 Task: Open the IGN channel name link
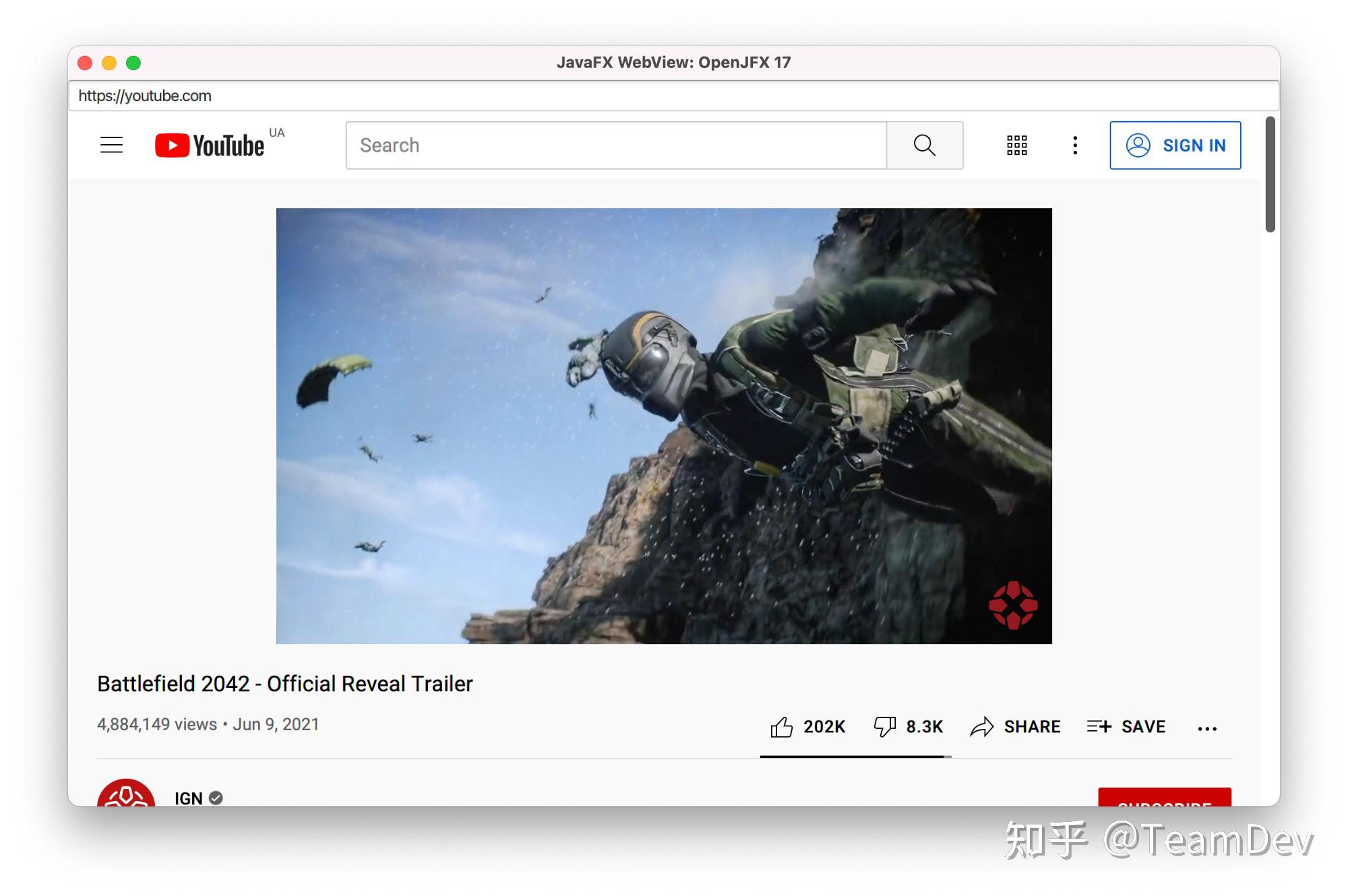click(x=189, y=798)
